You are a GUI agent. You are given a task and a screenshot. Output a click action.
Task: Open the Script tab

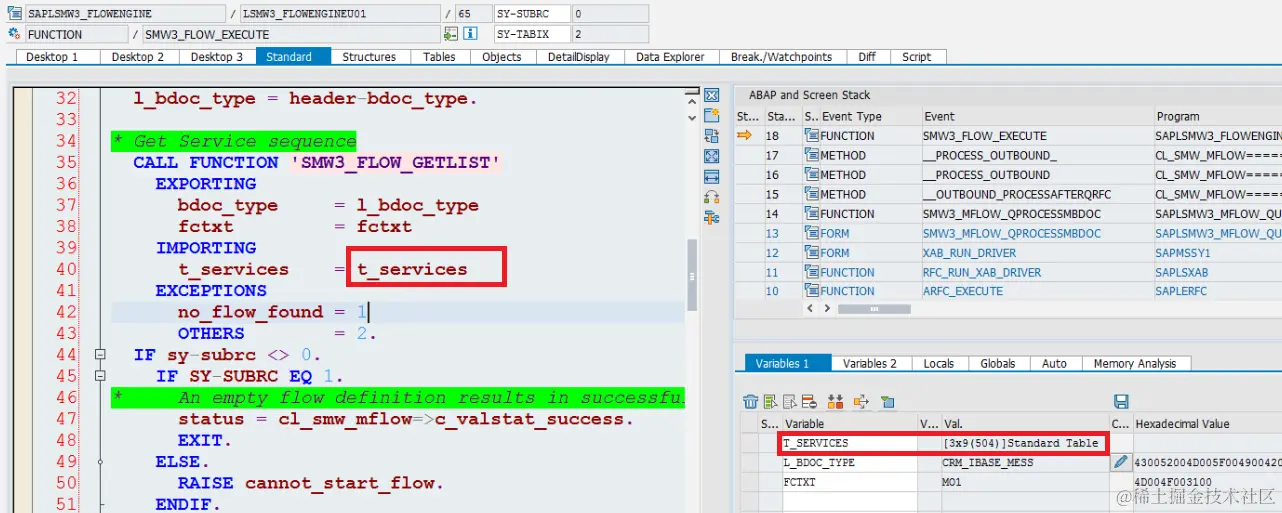[916, 57]
